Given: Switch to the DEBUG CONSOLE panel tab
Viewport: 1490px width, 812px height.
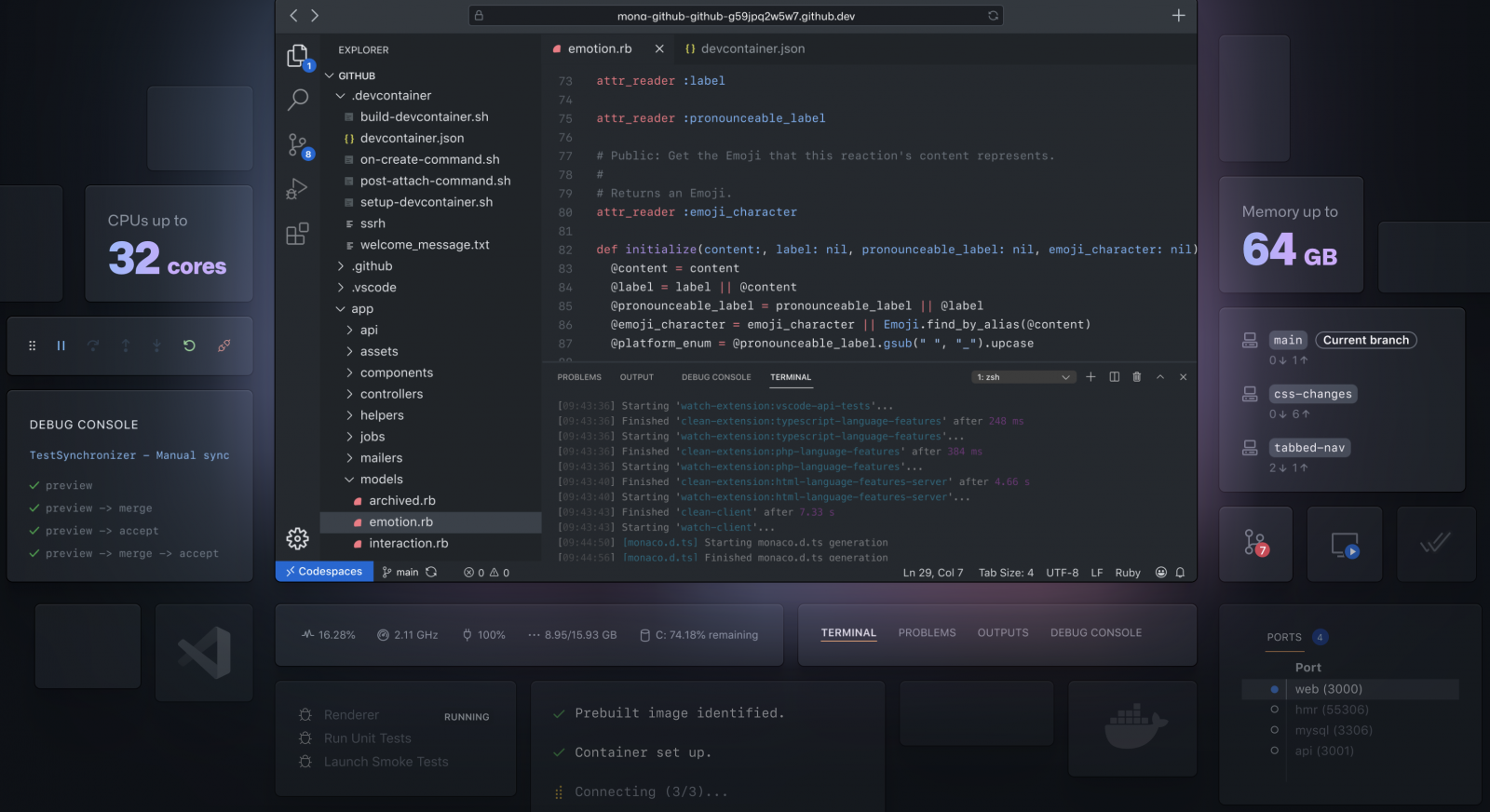Looking at the screenshot, I should [715, 377].
